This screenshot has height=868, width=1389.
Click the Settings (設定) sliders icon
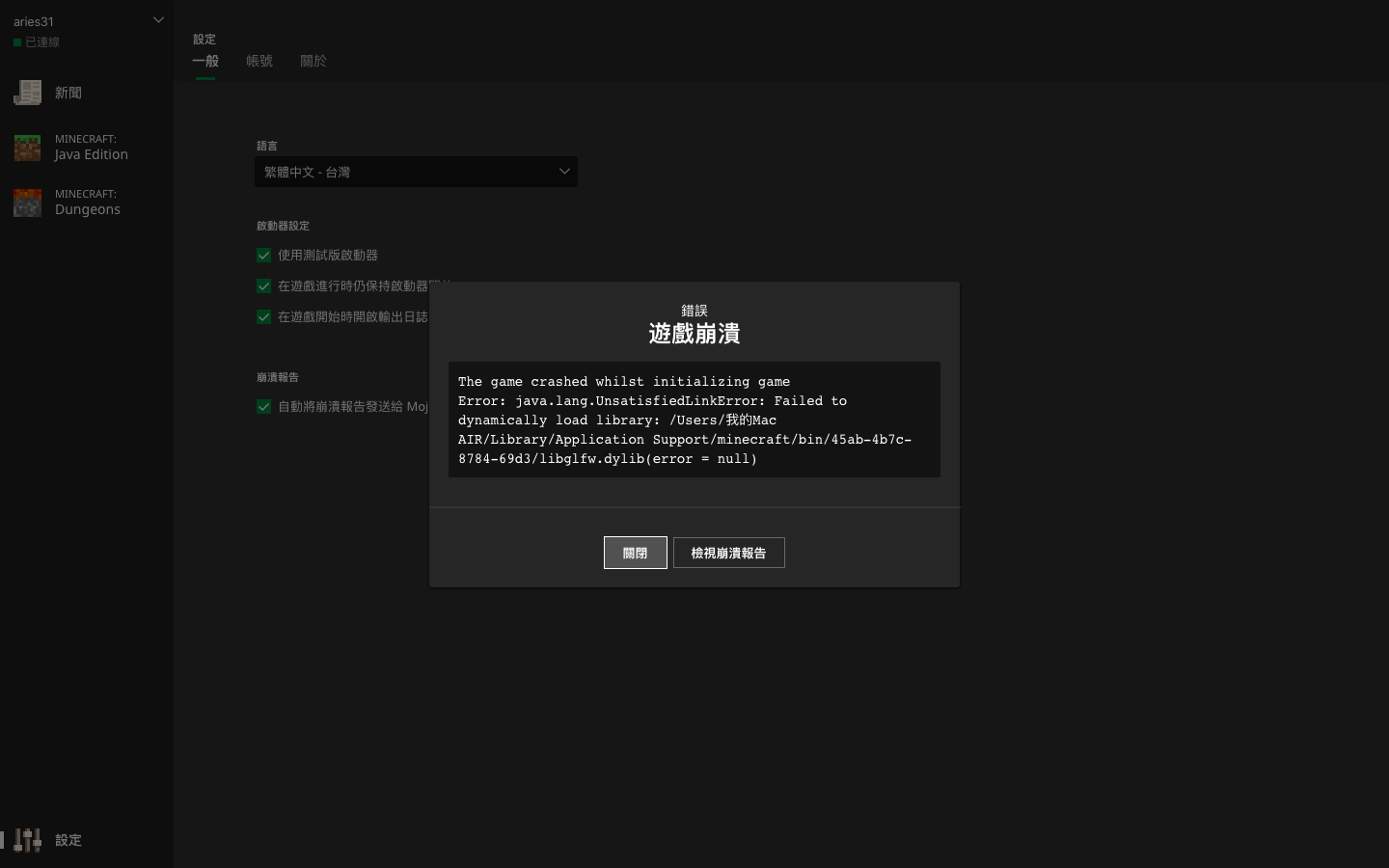pos(27,840)
